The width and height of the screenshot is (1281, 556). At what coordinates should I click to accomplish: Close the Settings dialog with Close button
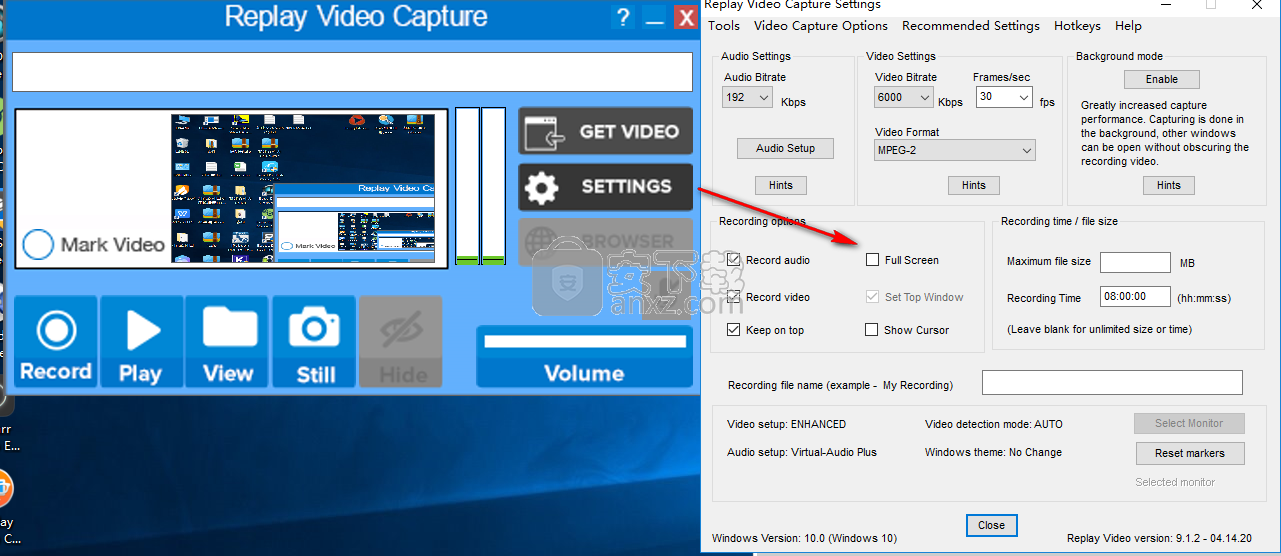992,525
